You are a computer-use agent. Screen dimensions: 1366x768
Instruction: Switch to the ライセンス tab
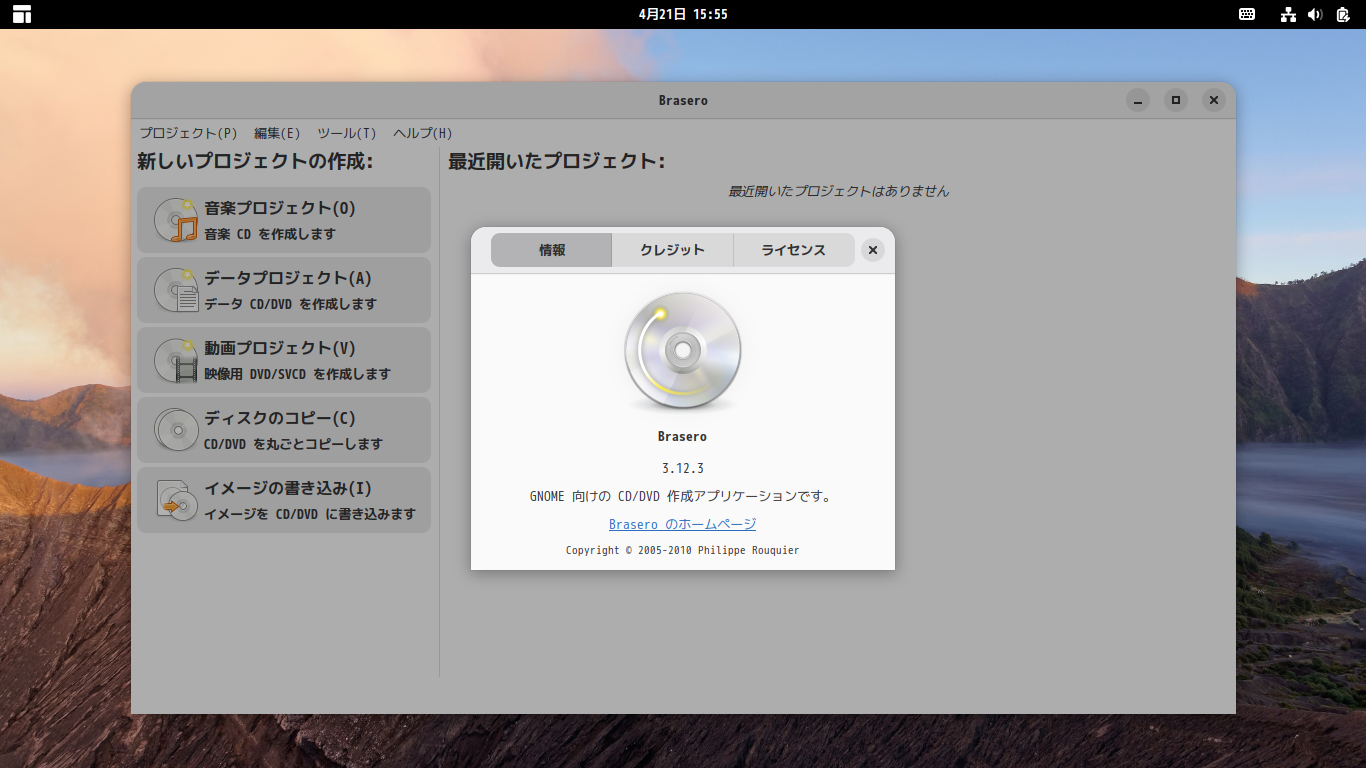tap(794, 250)
